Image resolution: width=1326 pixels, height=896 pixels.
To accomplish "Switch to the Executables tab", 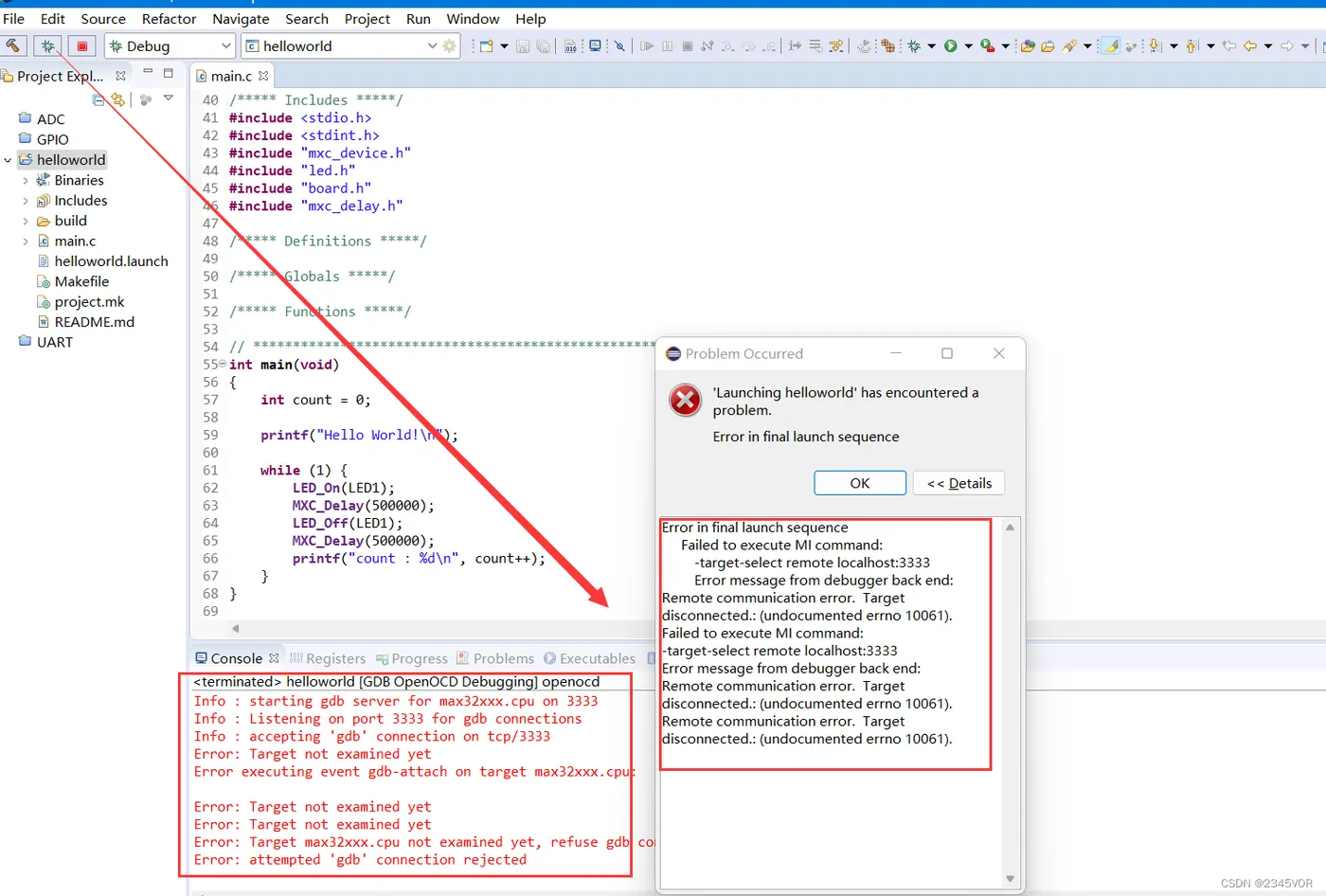I will tap(589, 658).
